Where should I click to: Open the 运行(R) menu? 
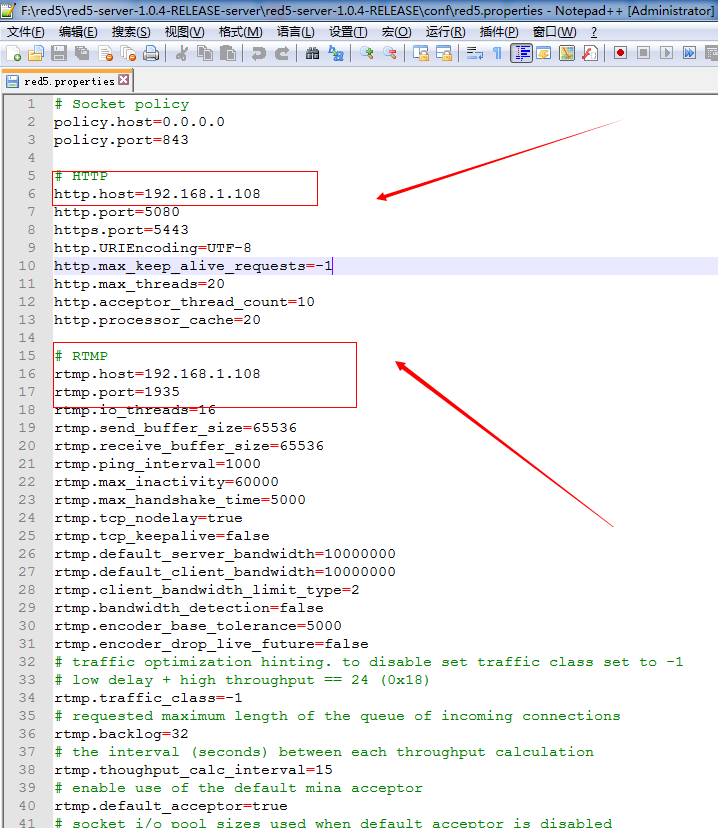click(x=446, y=32)
